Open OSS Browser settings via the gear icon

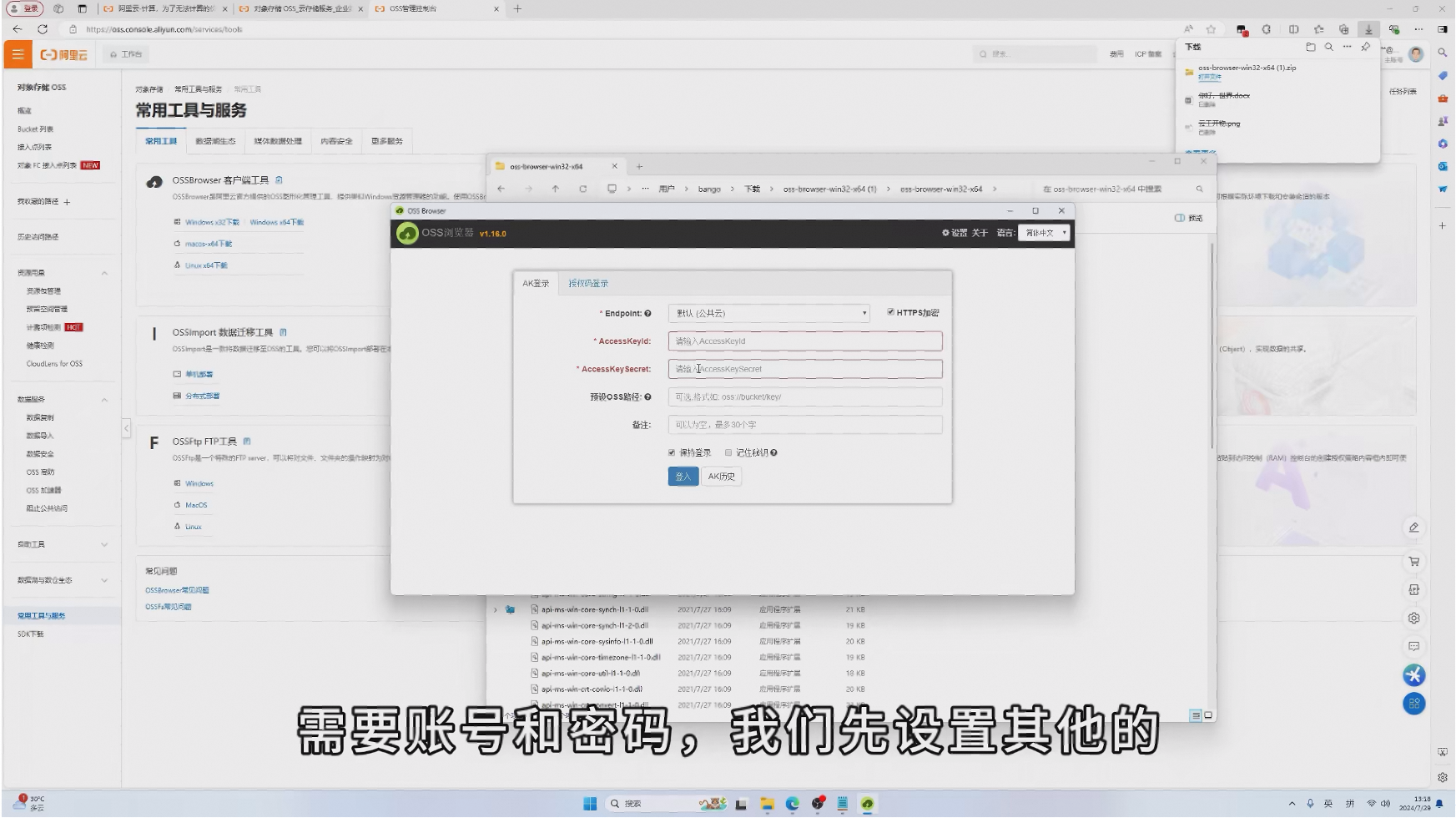click(945, 233)
